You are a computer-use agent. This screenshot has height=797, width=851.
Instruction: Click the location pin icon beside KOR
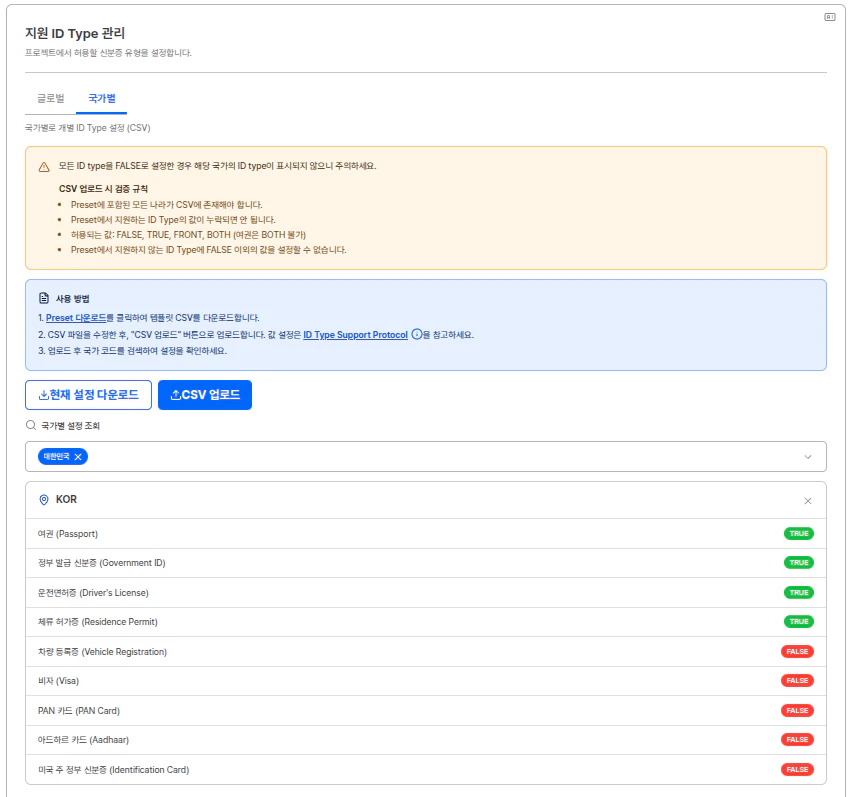pos(44,500)
